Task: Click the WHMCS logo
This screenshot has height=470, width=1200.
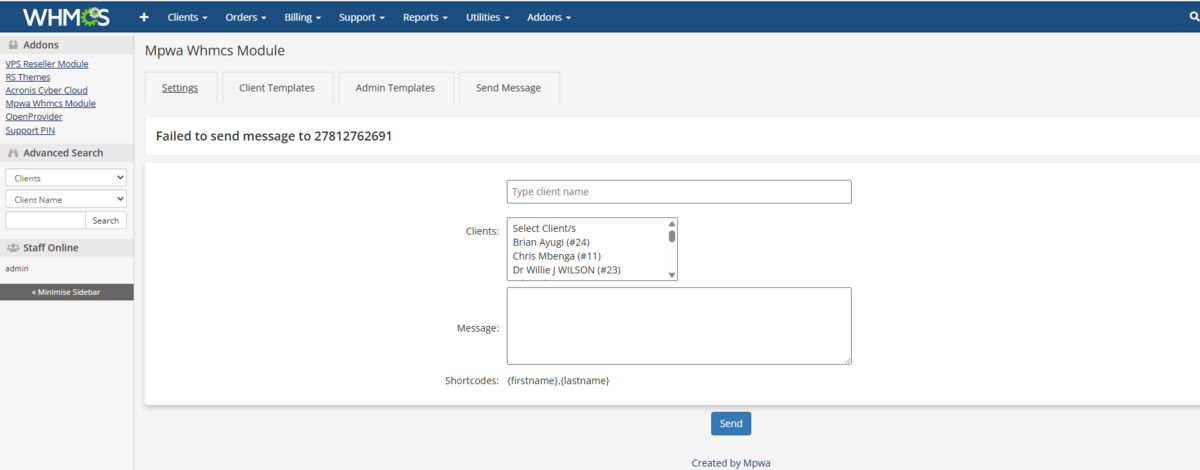Action: click(x=65, y=17)
